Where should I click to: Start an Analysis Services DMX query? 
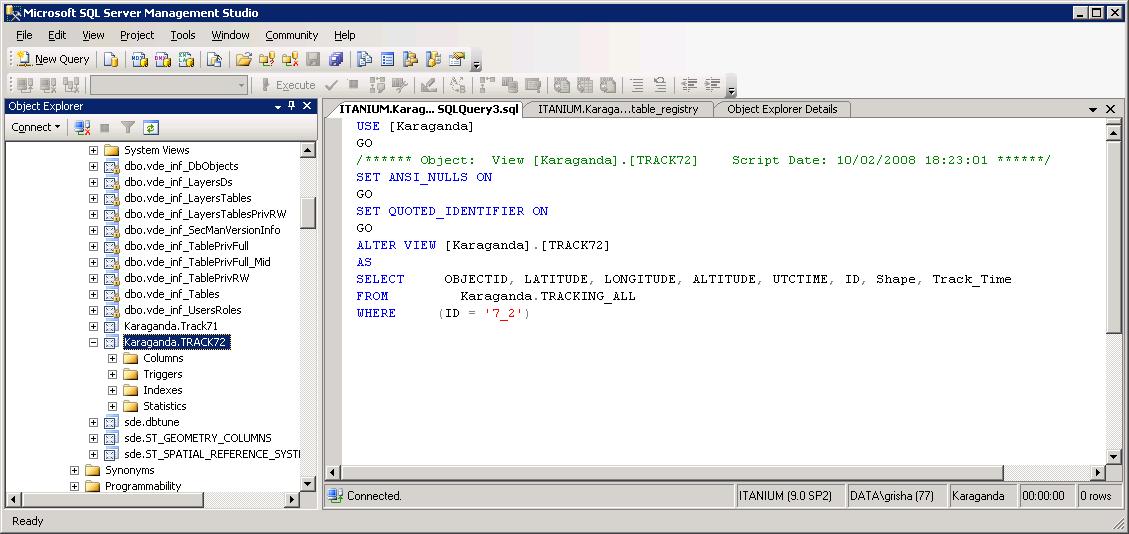163,59
